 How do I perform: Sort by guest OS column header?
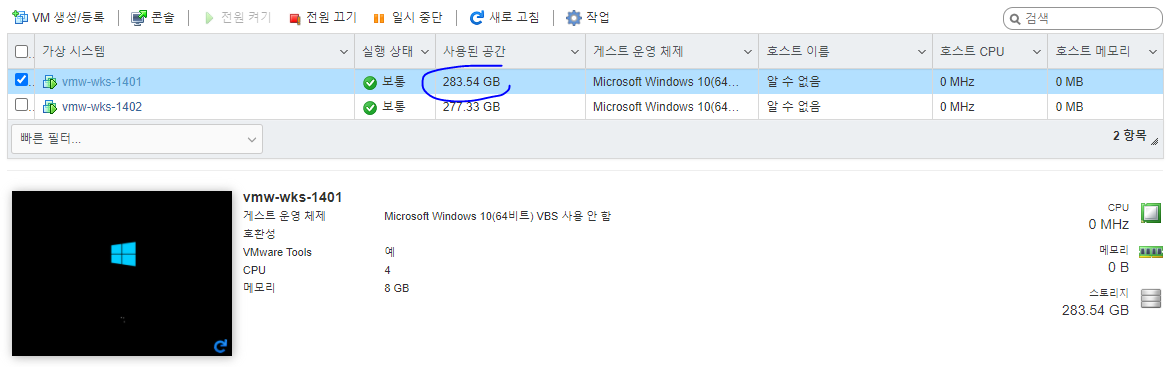click(638, 52)
